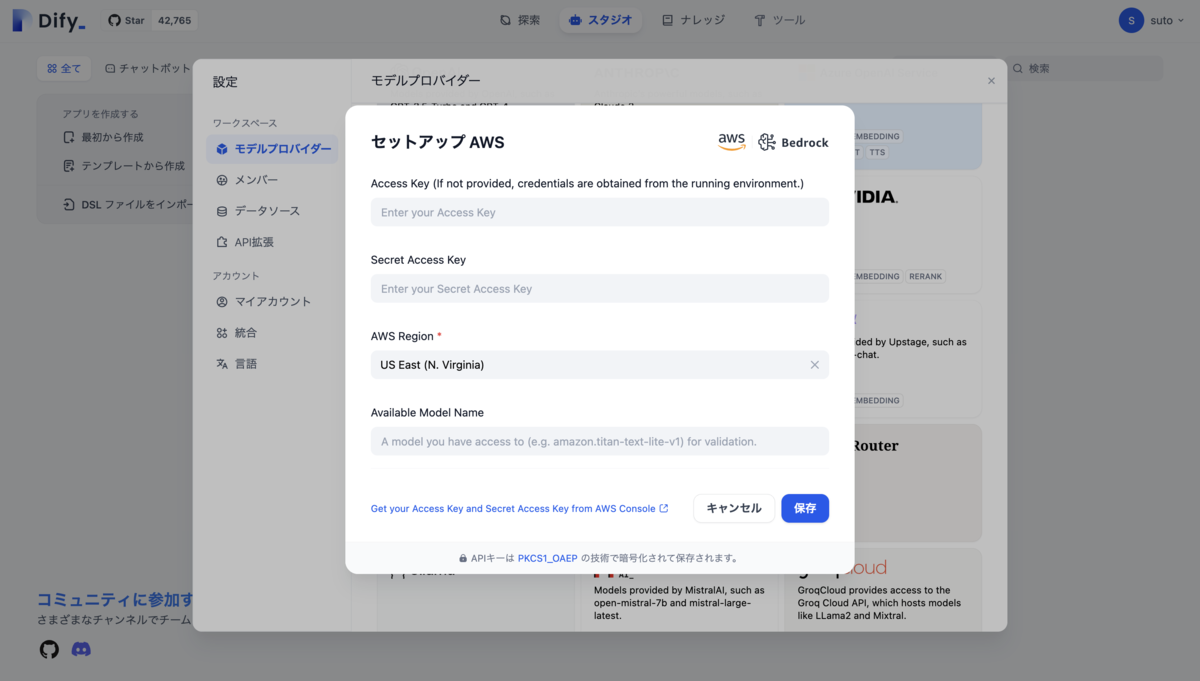Image resolution: width=1200 pixels, height=681 pixels.
Task: Click the ツール hammer icon
Action: [759, 20]
